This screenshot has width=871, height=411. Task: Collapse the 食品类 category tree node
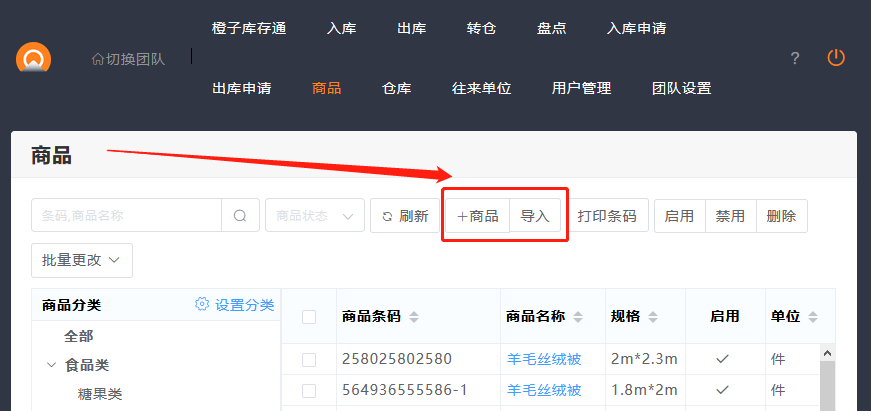coord(51,365)
